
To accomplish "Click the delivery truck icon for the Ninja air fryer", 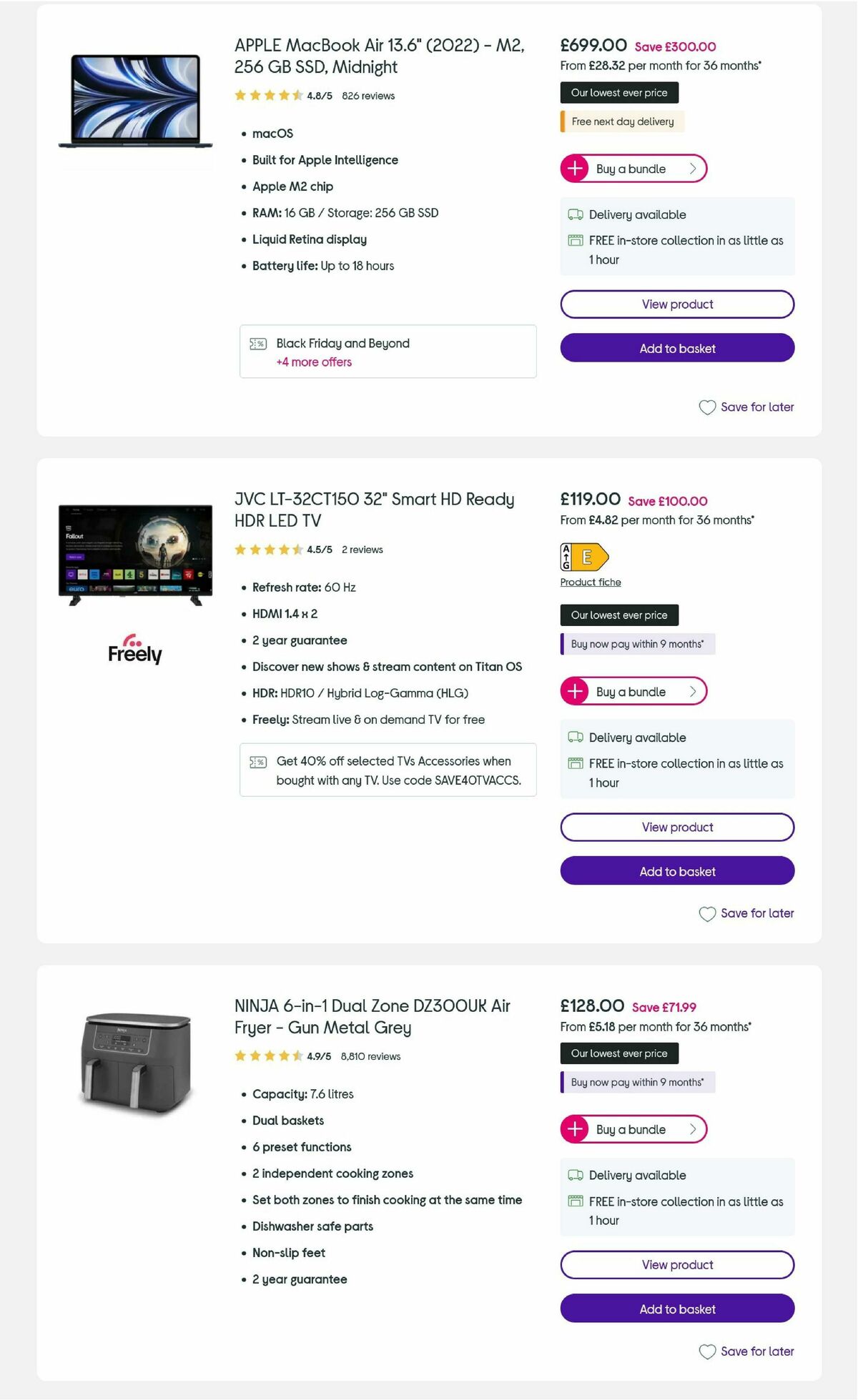I will click(574, 1176).
